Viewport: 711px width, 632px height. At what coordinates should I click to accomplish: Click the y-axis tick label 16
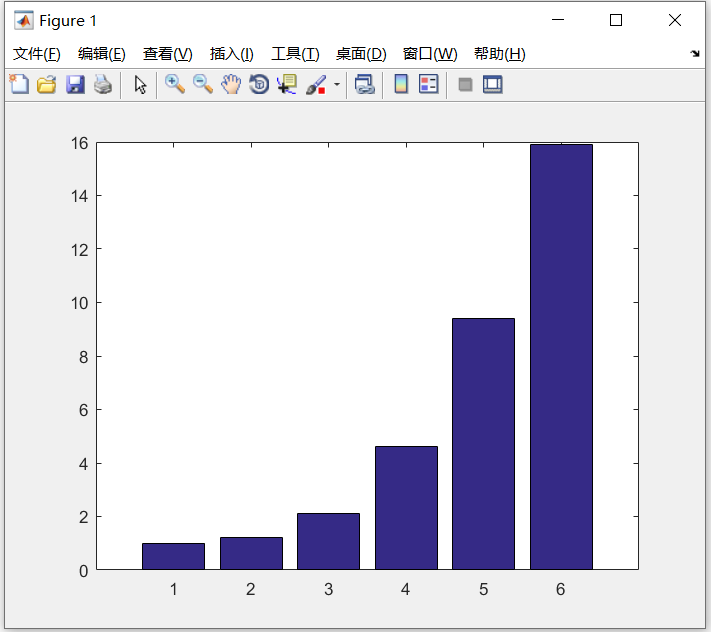79,143
